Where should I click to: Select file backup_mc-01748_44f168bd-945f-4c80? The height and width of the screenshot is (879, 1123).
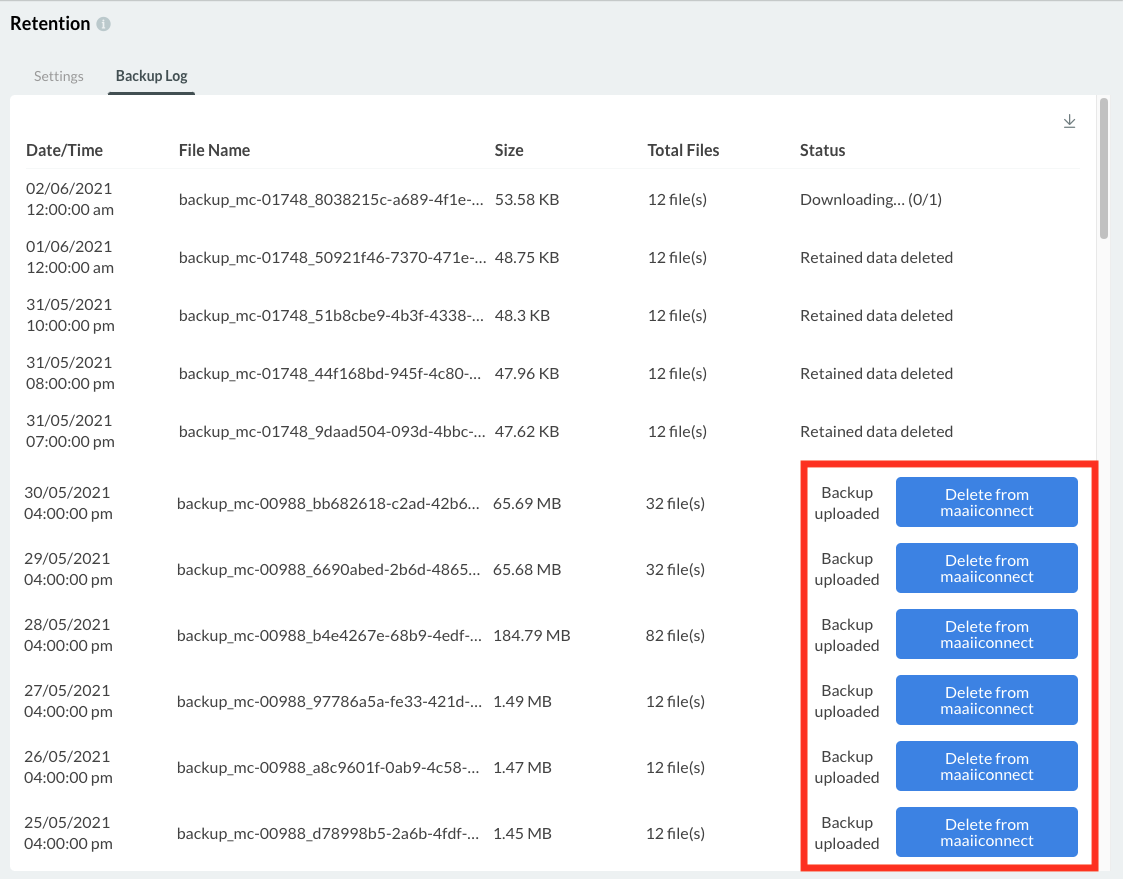click(x=329, y=374)
